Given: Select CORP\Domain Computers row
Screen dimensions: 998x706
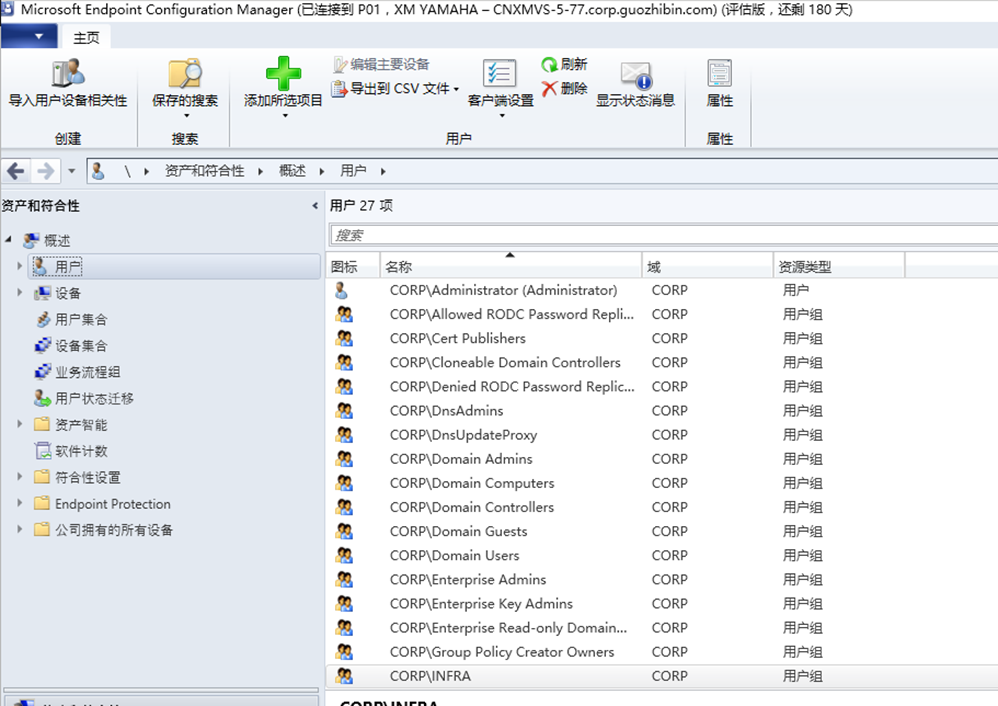Looking at the screenshot, I should (662, 483).
